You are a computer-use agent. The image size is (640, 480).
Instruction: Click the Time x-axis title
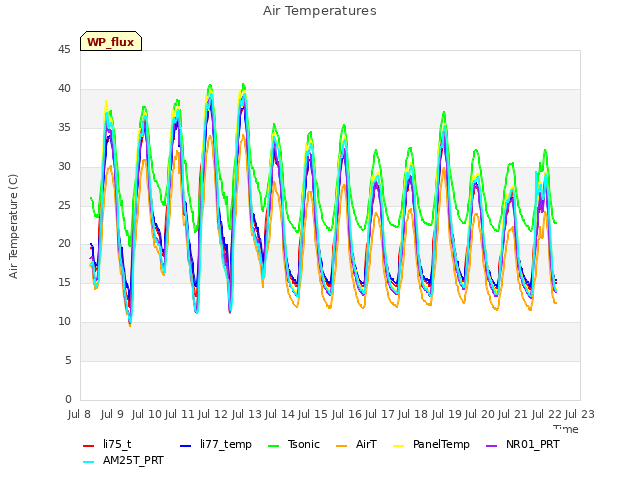pos(566,429)
